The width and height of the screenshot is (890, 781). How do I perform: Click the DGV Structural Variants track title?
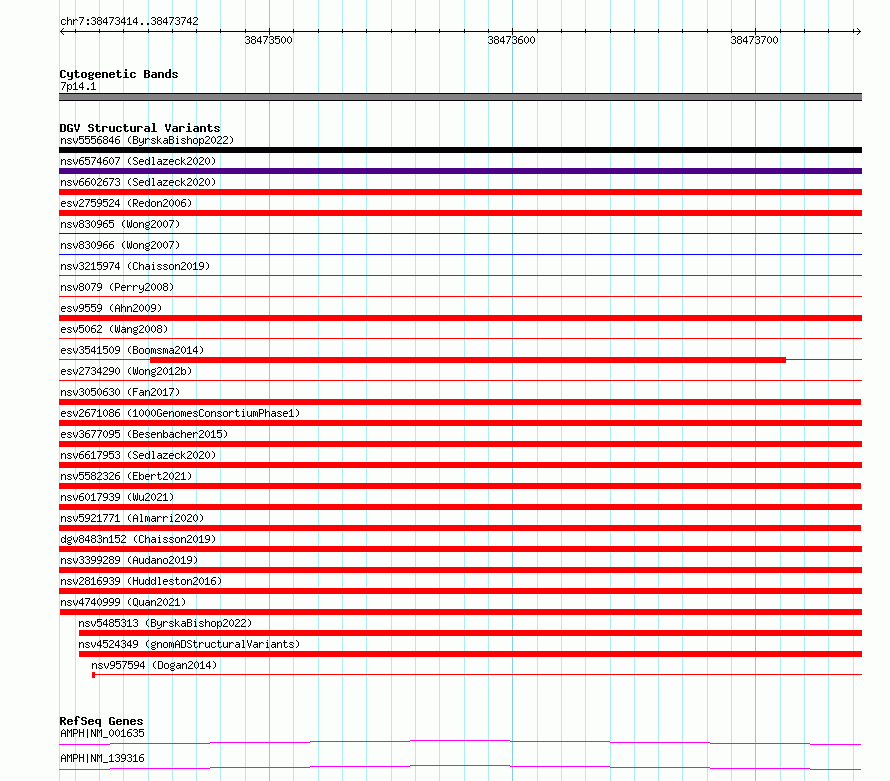[x=140, y=128]
